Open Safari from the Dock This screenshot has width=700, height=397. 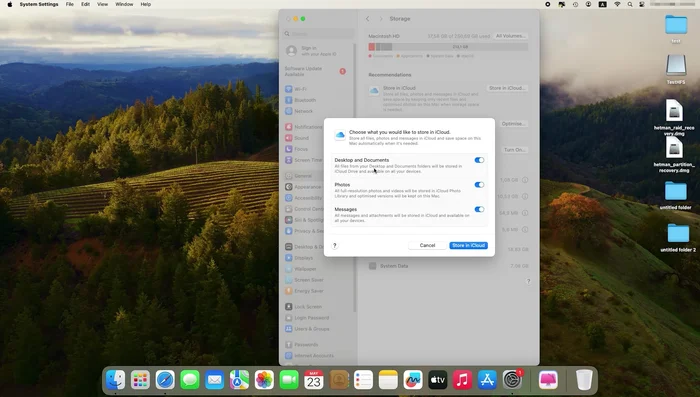click(x=165, y=380)
